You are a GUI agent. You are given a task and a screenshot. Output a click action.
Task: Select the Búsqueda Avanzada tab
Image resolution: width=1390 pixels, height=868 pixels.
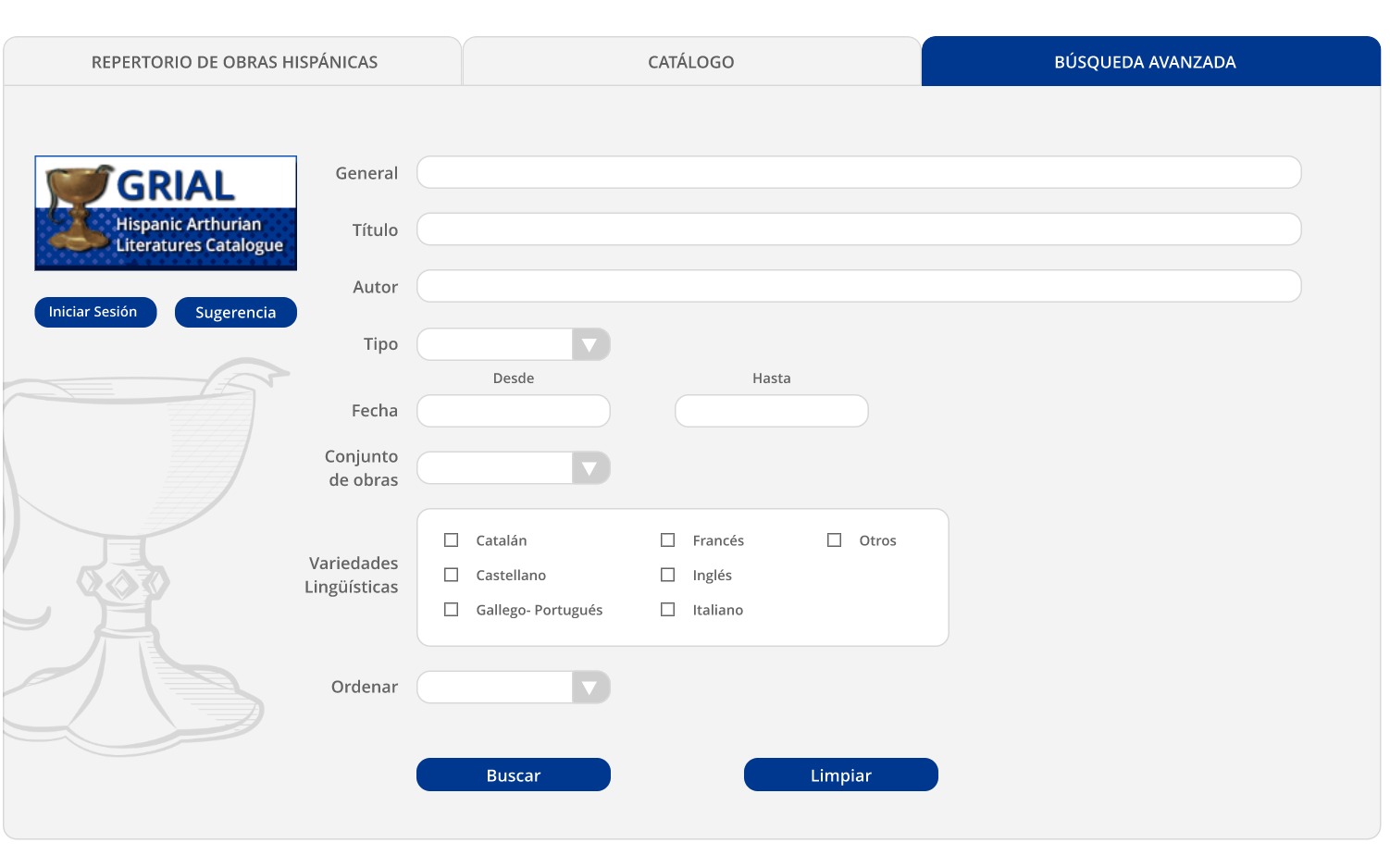pos(1145,62)
